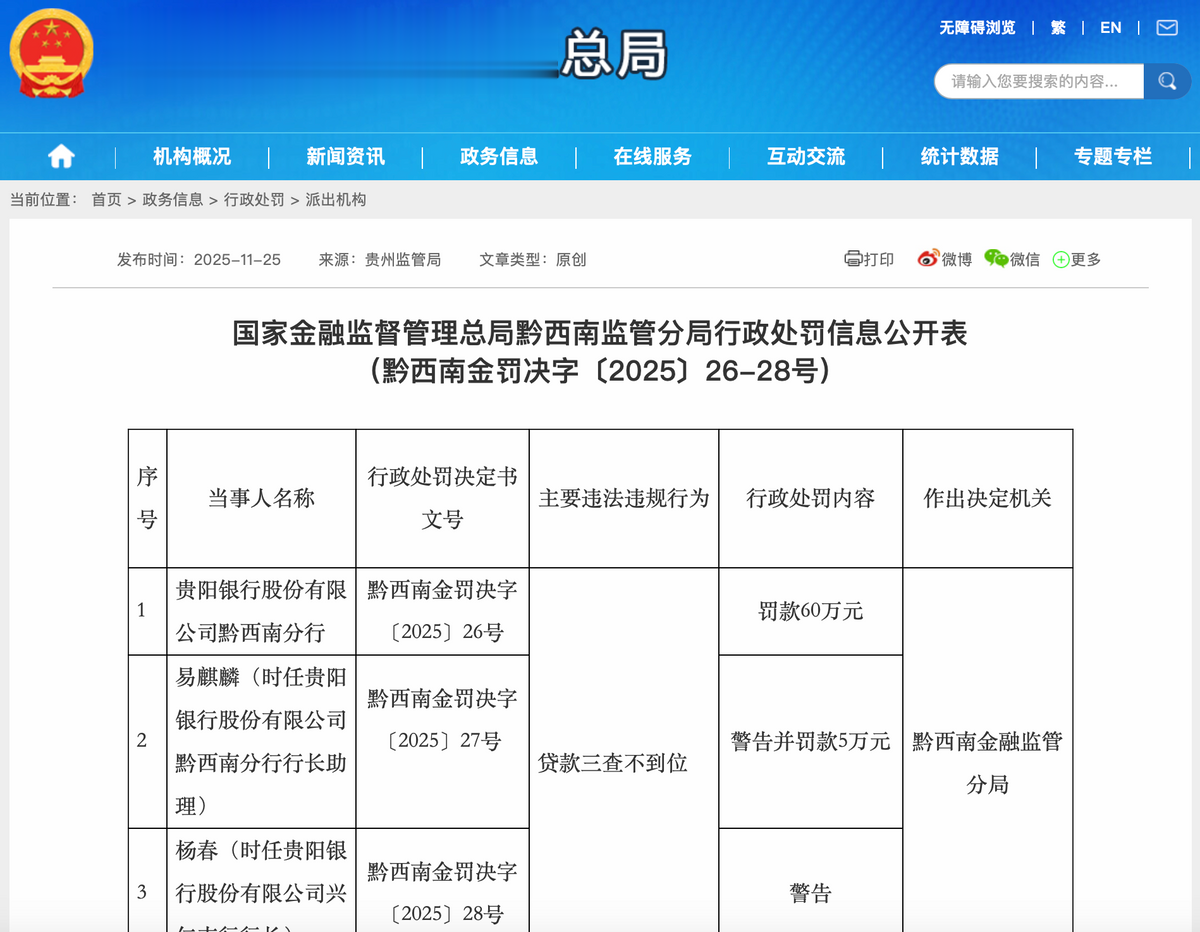This screenshot has height=932, width=1200.
Task: Click the 当前位置 label
Action: pos(44,200)
